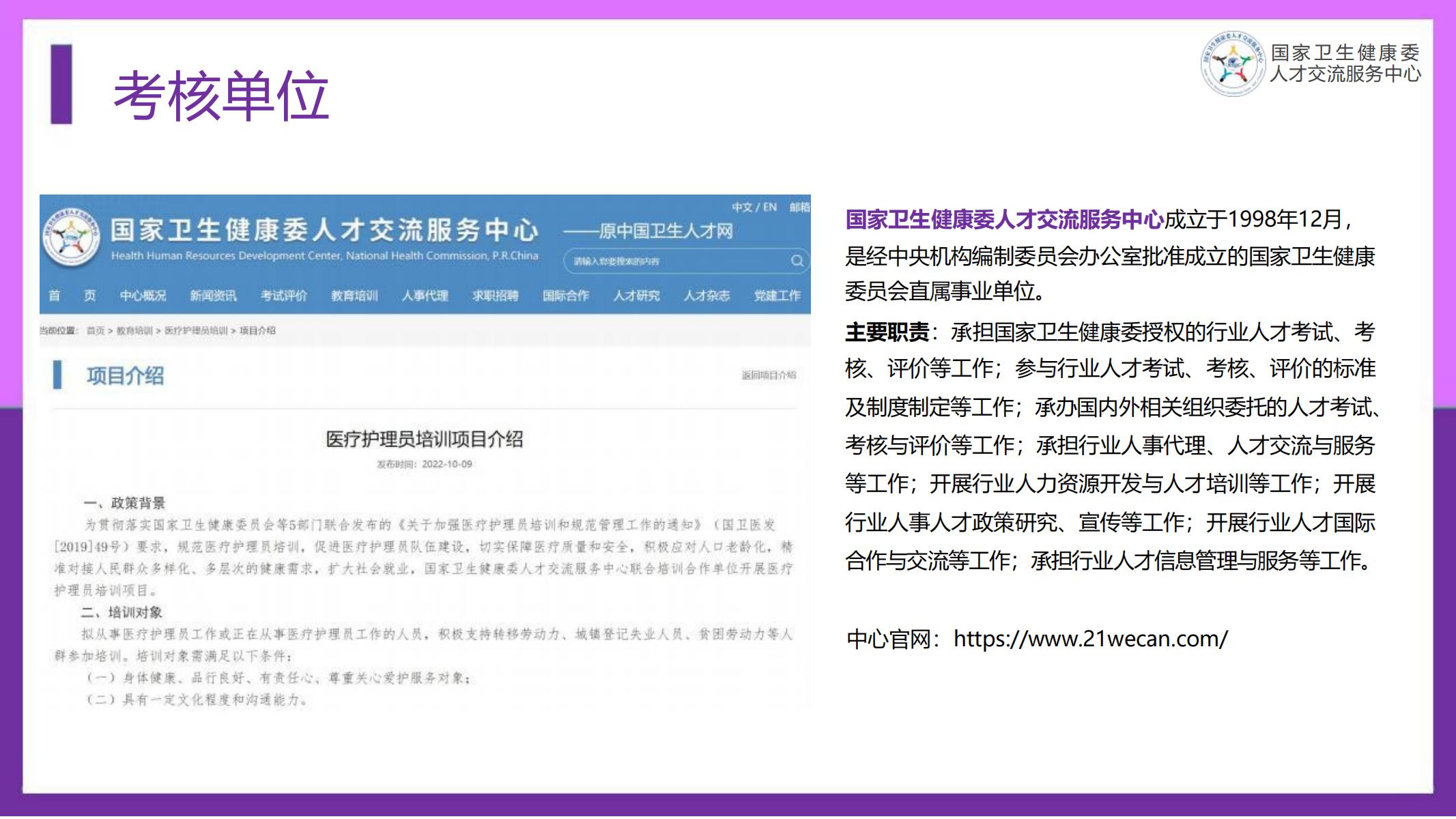Open the 人才研究 navigation tab
1456x819 pixels.
click(636, 296)
